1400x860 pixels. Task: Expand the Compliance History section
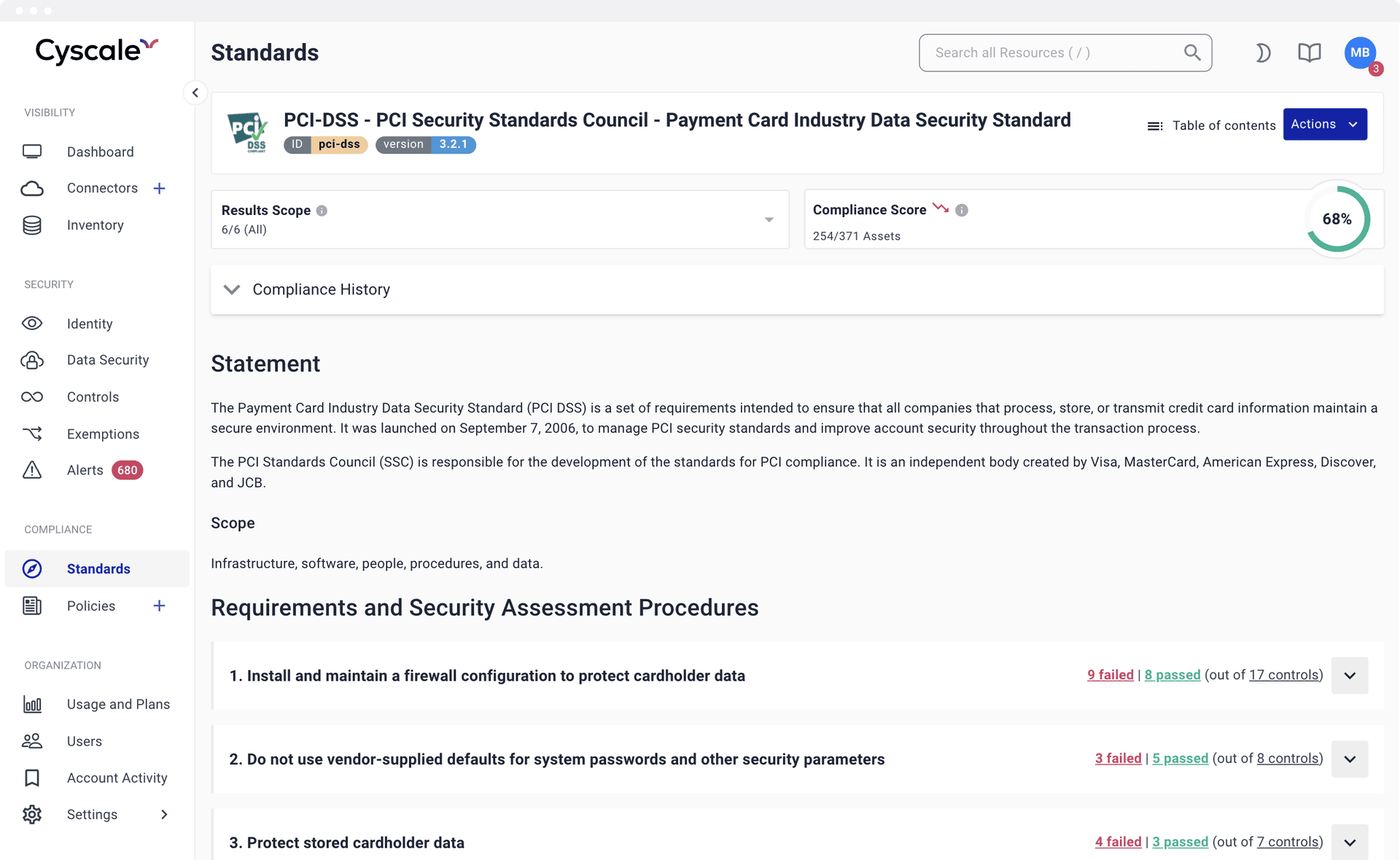232,289
